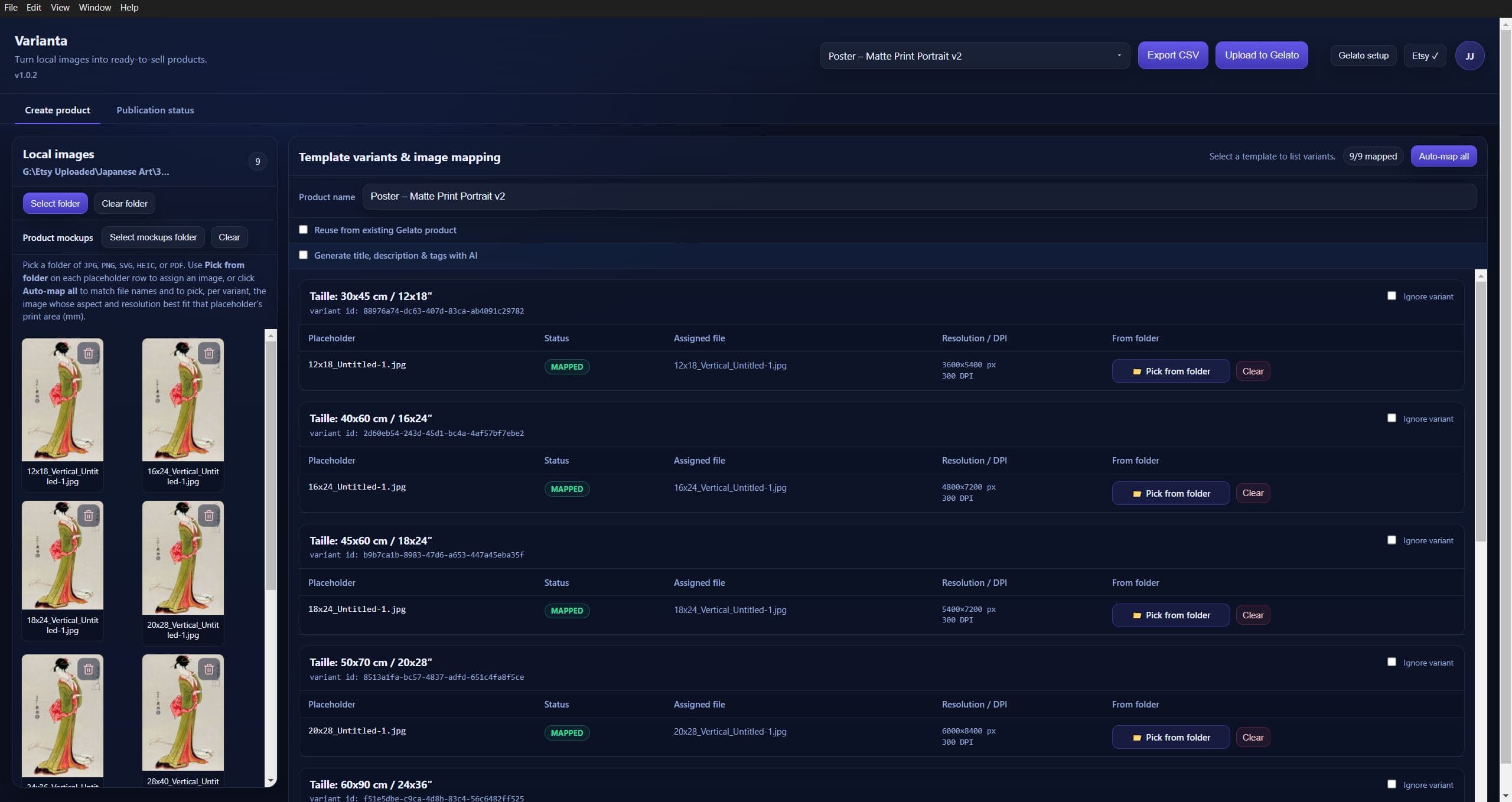Click Auto-map all

click(x=1443, y=157)
